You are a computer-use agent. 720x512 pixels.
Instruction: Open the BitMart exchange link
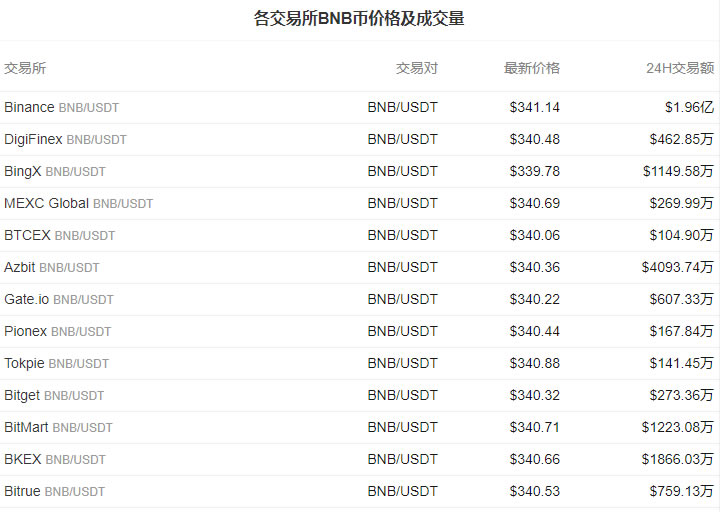click(26, 427)
